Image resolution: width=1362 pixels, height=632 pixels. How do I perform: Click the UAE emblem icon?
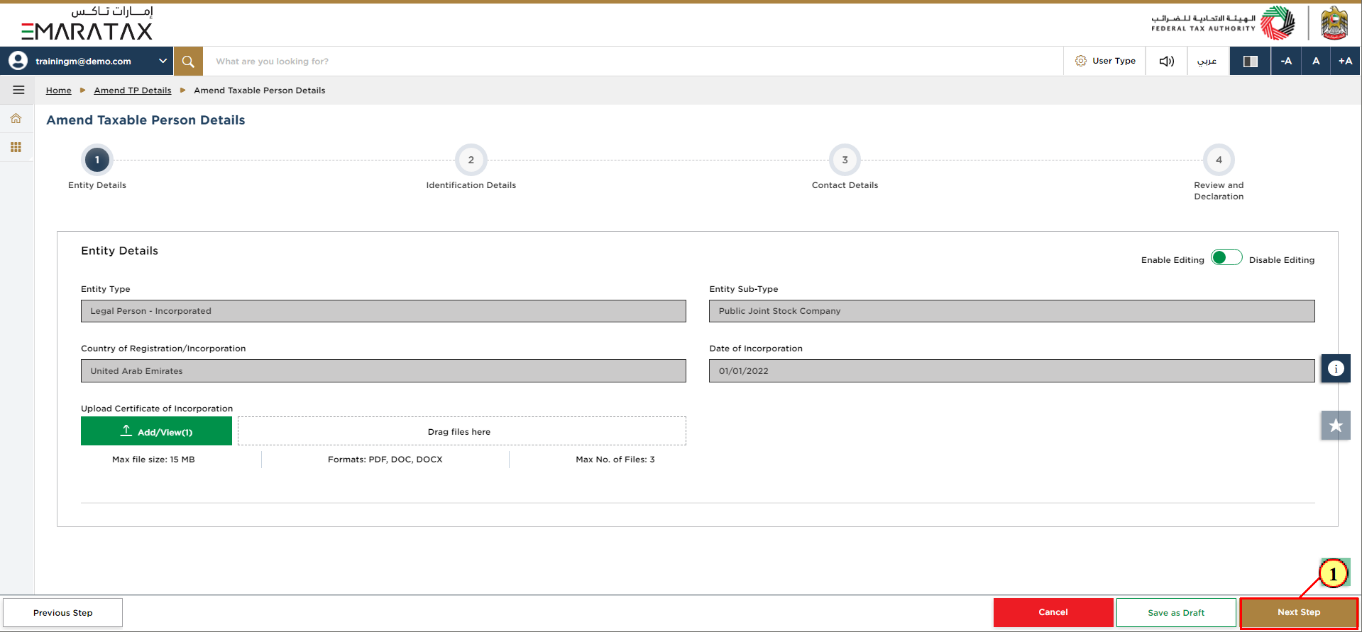(1335, 23)
